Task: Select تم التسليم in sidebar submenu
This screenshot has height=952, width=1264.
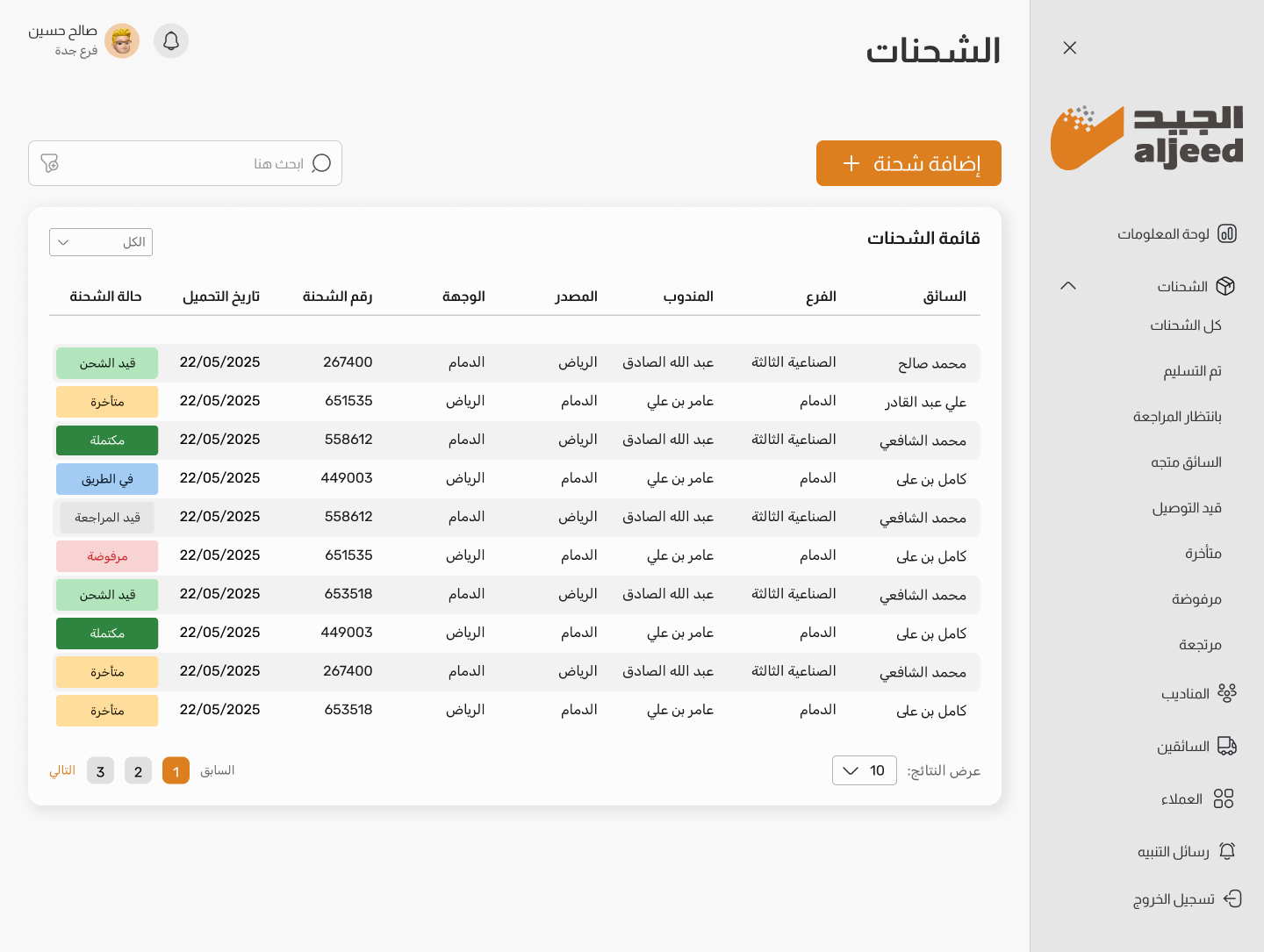Action: click(1192, 371)
